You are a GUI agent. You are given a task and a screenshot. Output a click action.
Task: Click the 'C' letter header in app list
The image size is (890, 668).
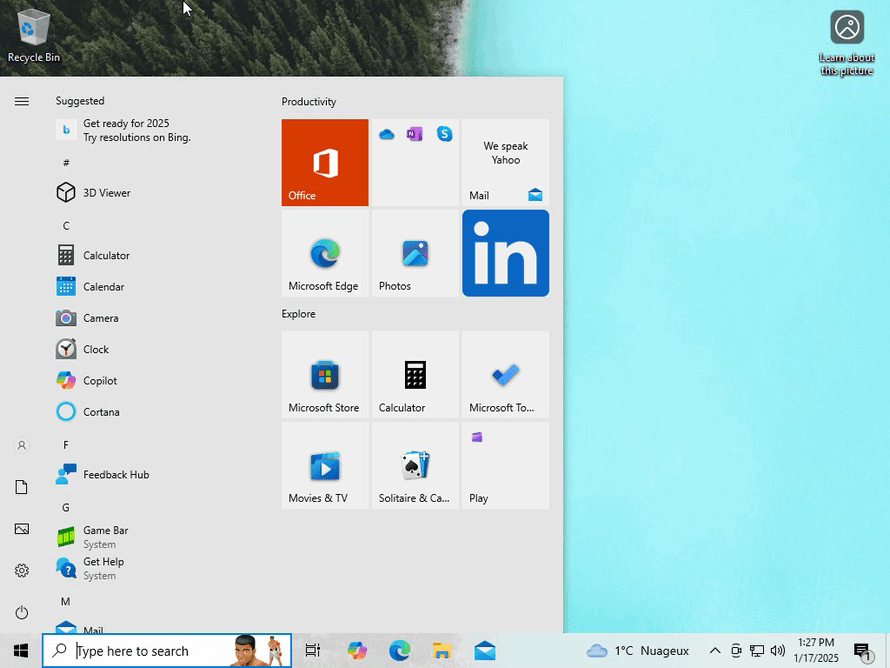coord(66,226)
